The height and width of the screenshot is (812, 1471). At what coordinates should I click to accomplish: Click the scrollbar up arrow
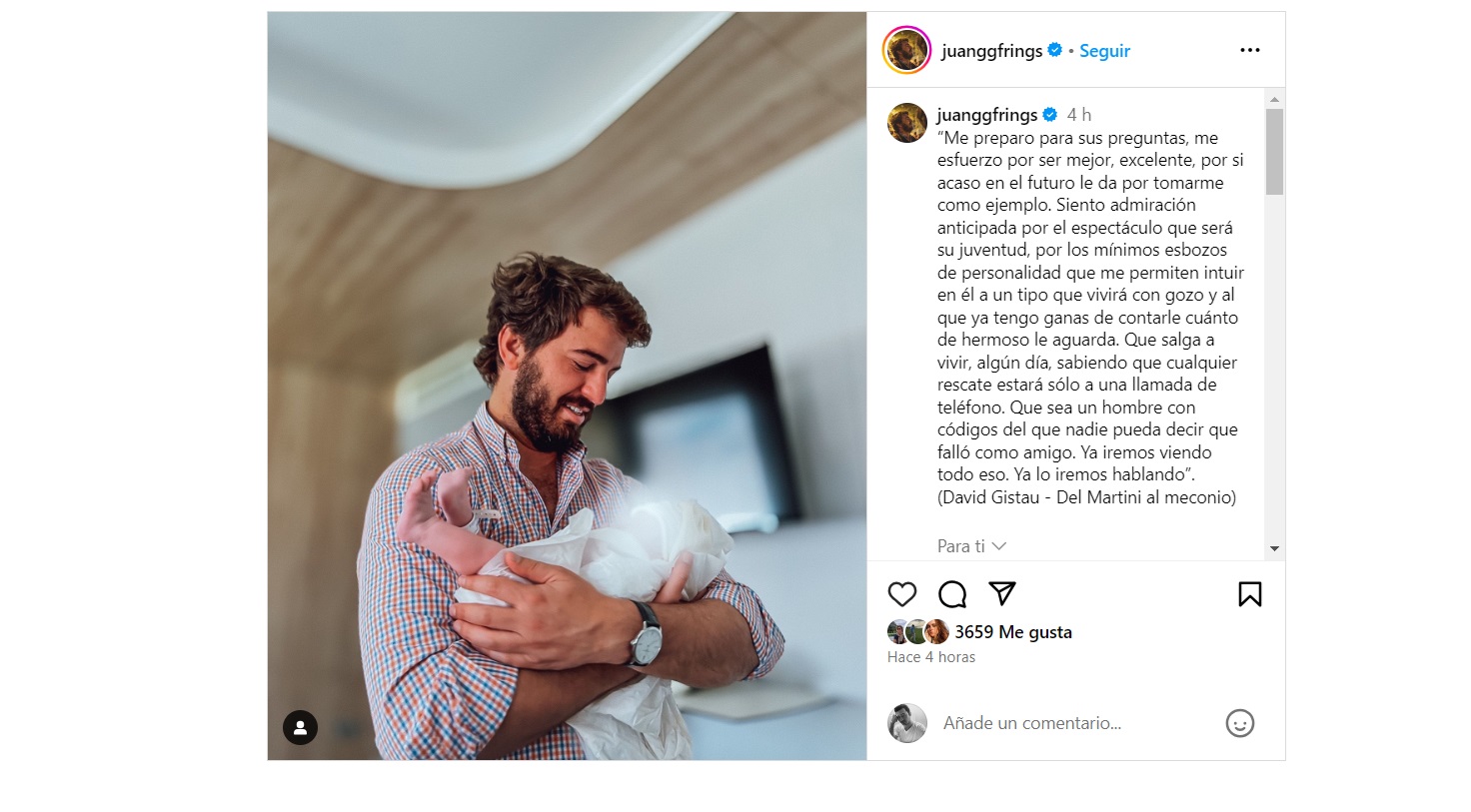[1274, 99]
